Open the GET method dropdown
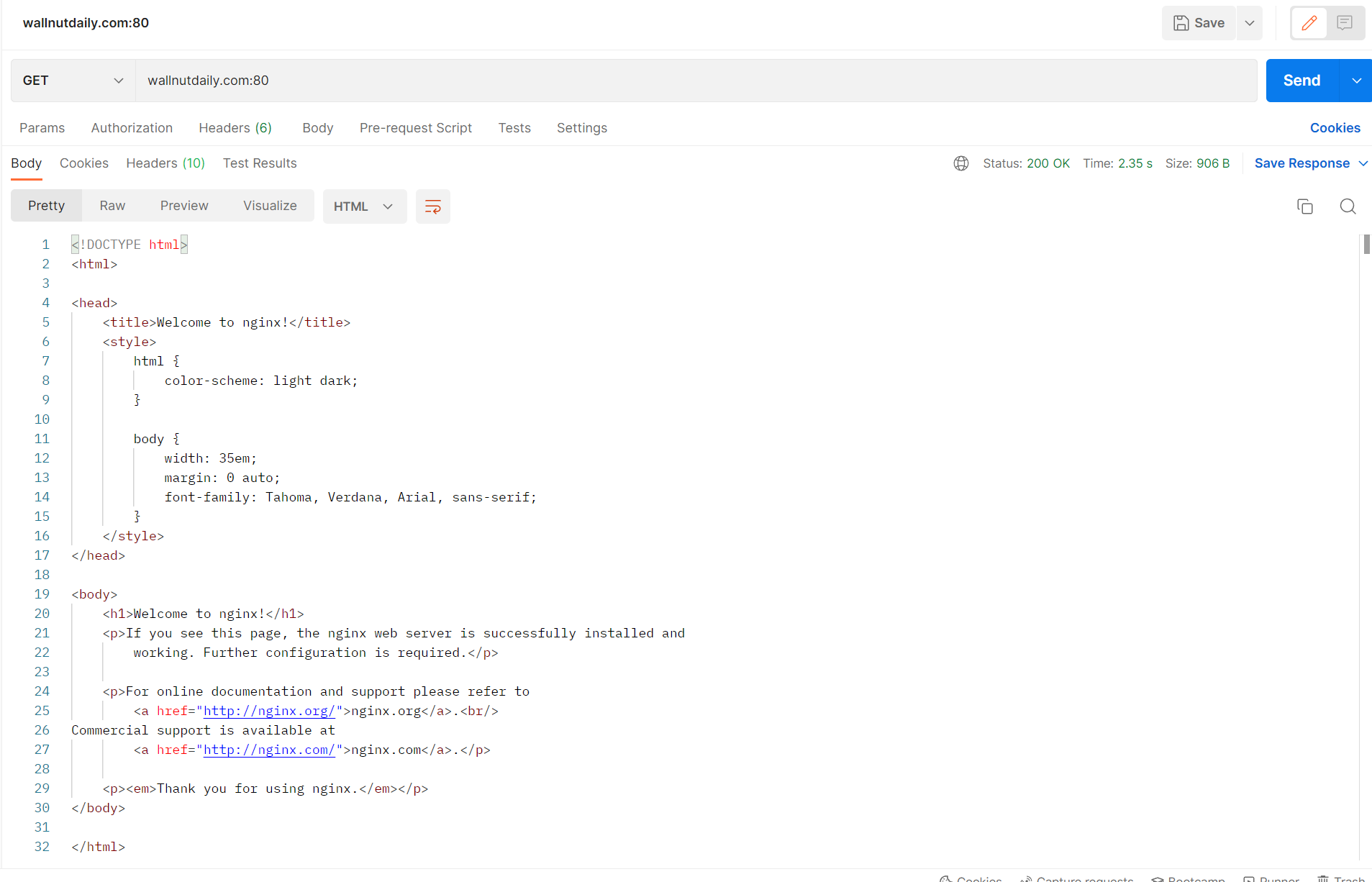Image resolution: width=1372 pixels, height=882 pixels. click(x=73, y=81)
